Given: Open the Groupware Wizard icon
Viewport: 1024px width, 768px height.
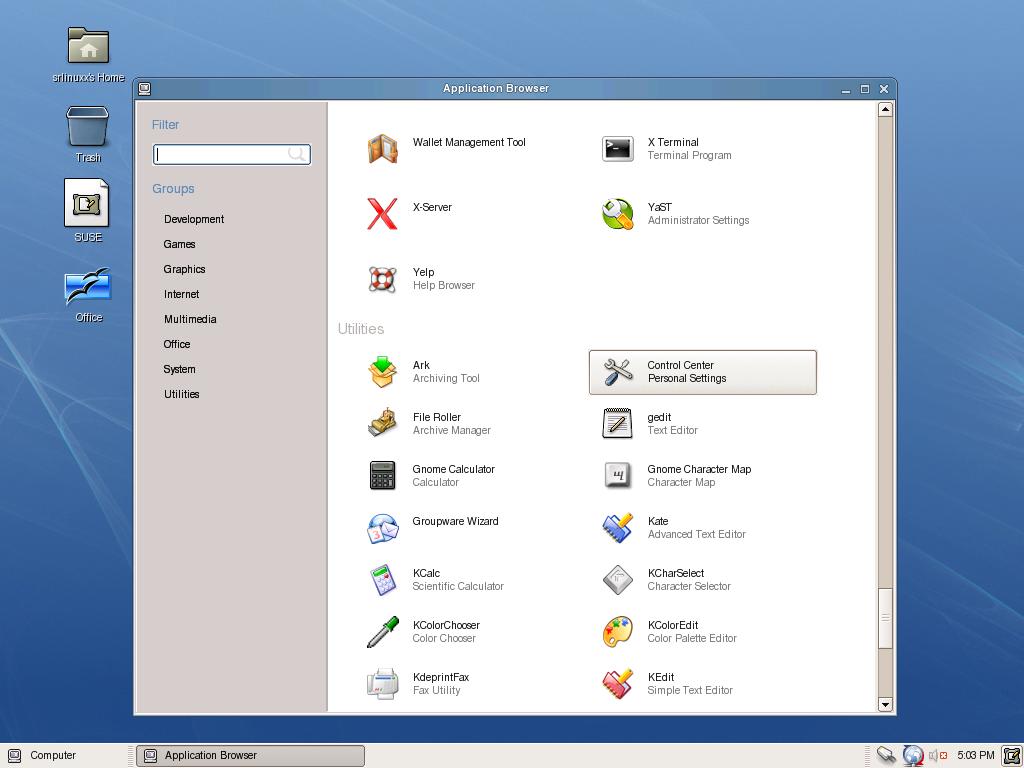Looking at the screenshot, I should 382,528.
